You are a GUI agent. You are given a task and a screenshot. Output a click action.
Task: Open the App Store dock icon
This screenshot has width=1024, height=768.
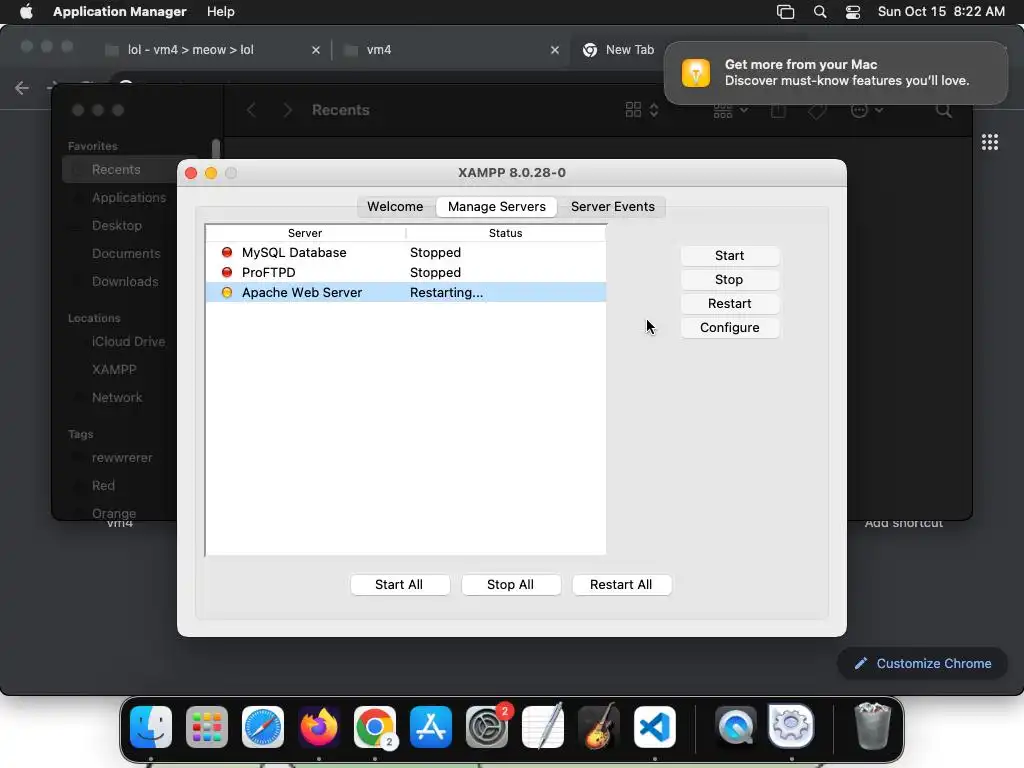[x=431, y=726]
